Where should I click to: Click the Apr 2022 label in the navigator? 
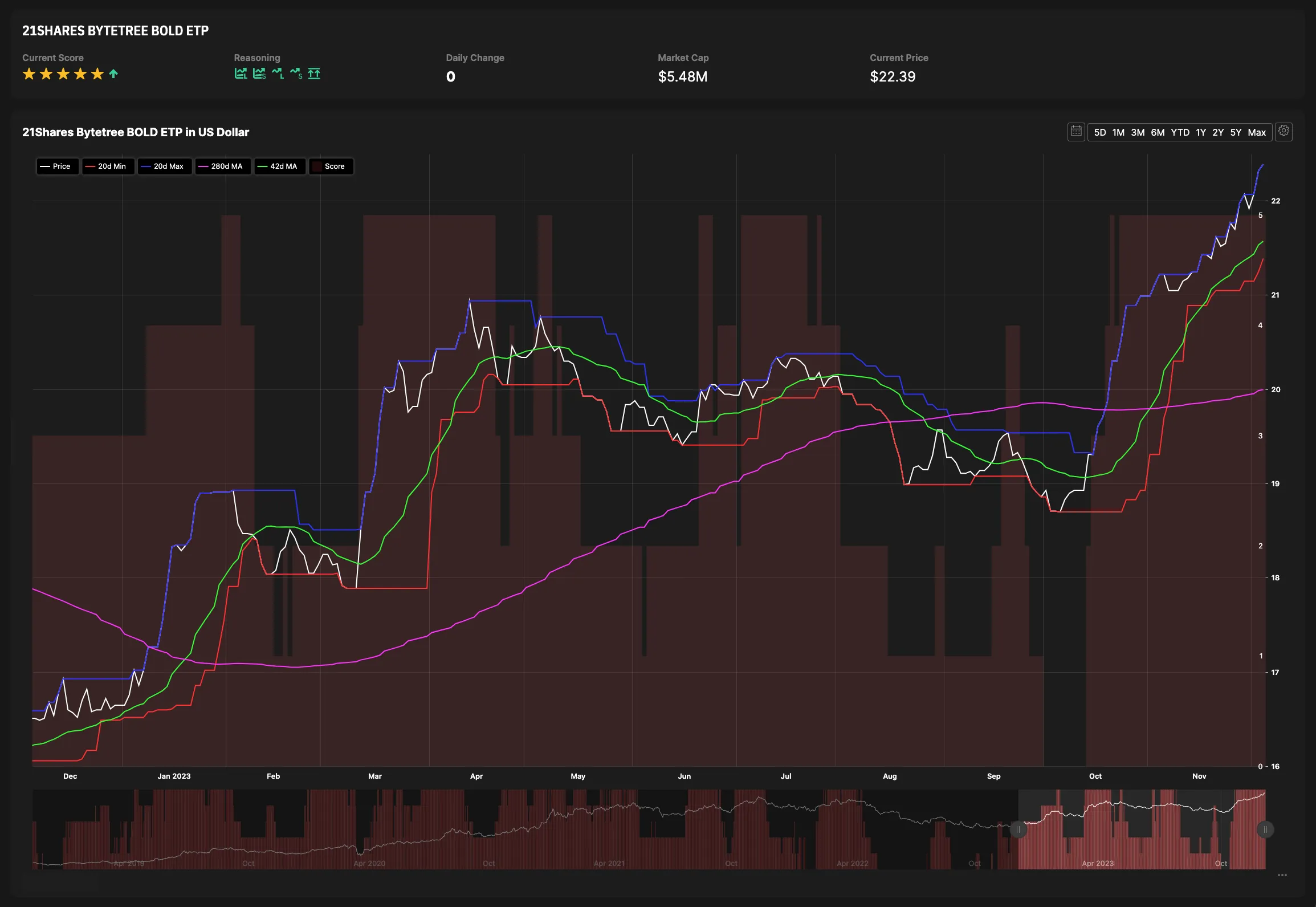[x=853, y=863]
